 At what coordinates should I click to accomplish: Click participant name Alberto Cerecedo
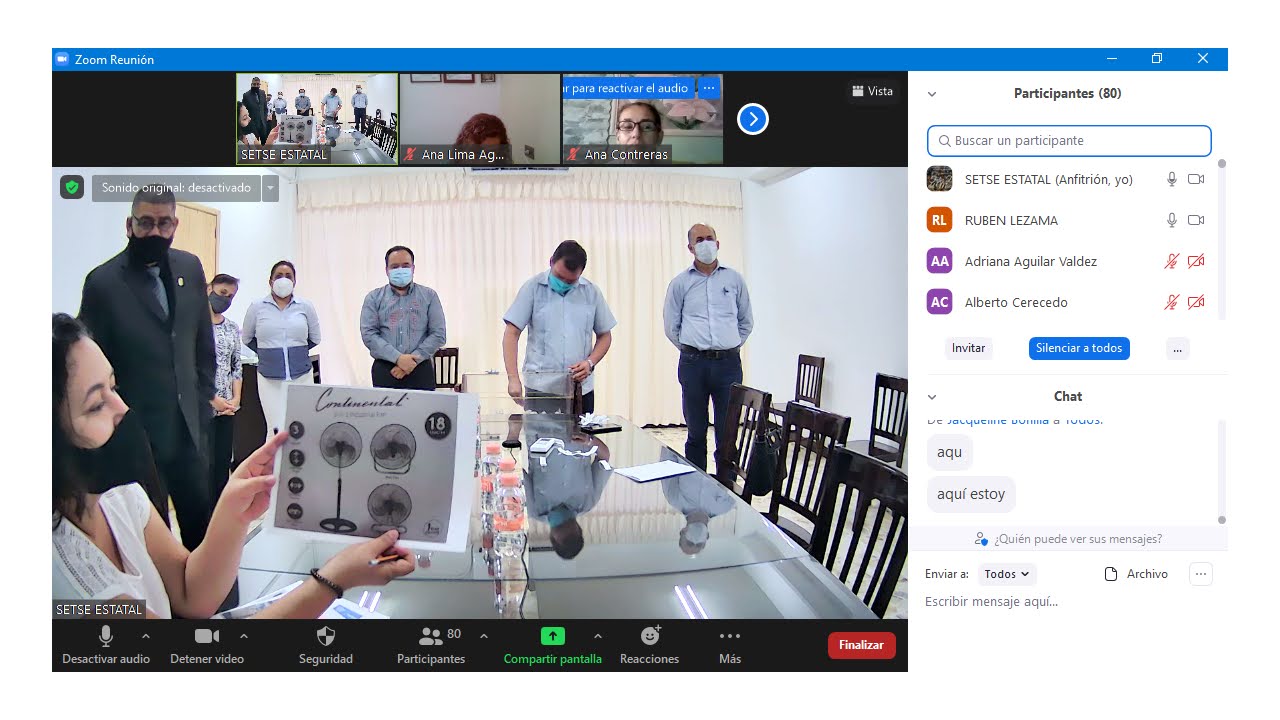pyautogui.click(x=1016, y=302)
